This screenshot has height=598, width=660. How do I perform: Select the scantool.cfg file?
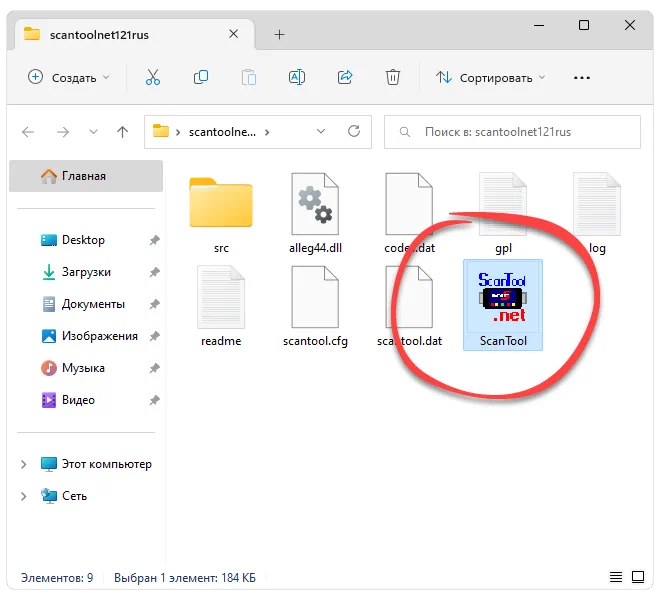[x=315, y=306]
